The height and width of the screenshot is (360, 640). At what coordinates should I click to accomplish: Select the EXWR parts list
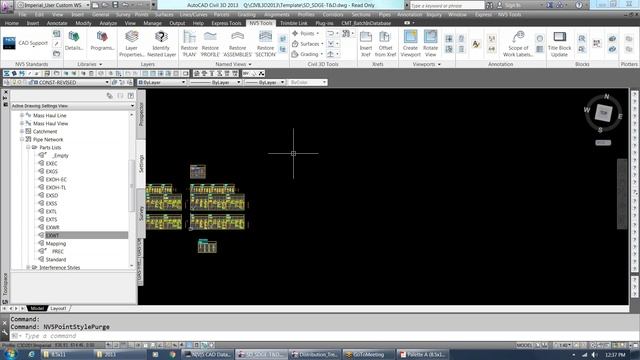[52, 227]
